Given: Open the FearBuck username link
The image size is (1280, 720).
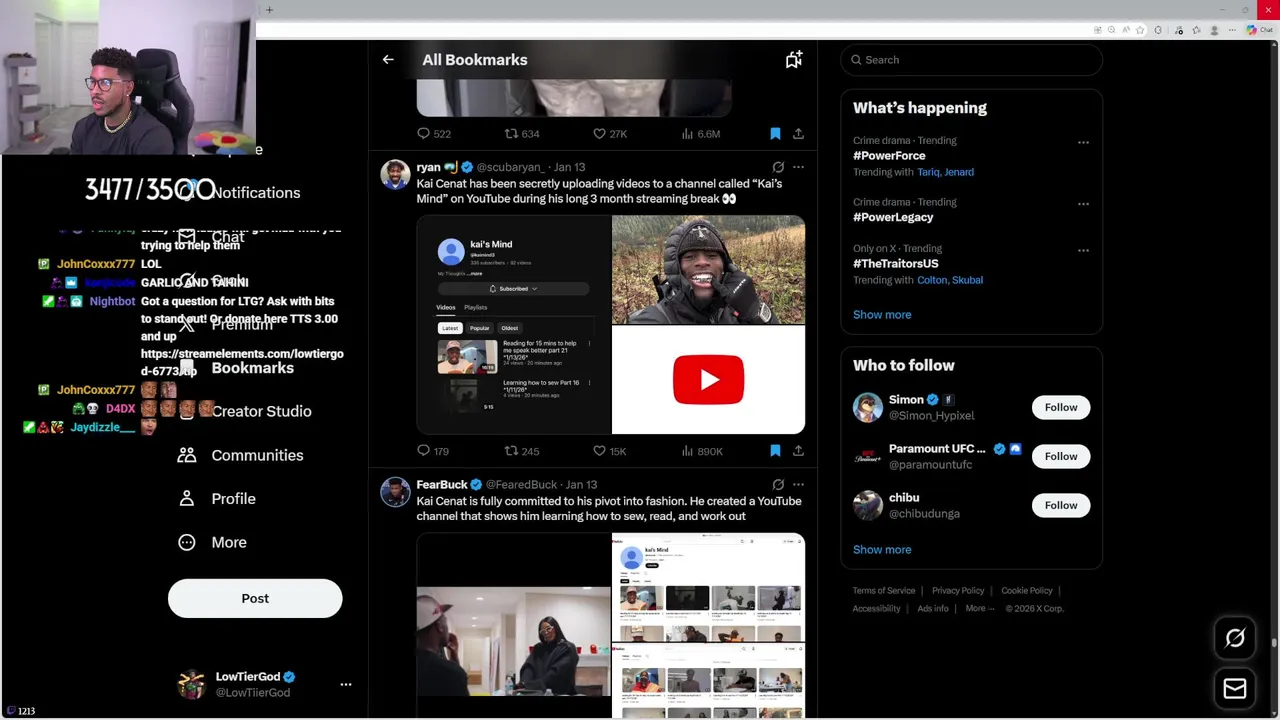Looking at the screenshot, I should coord(441,485).
